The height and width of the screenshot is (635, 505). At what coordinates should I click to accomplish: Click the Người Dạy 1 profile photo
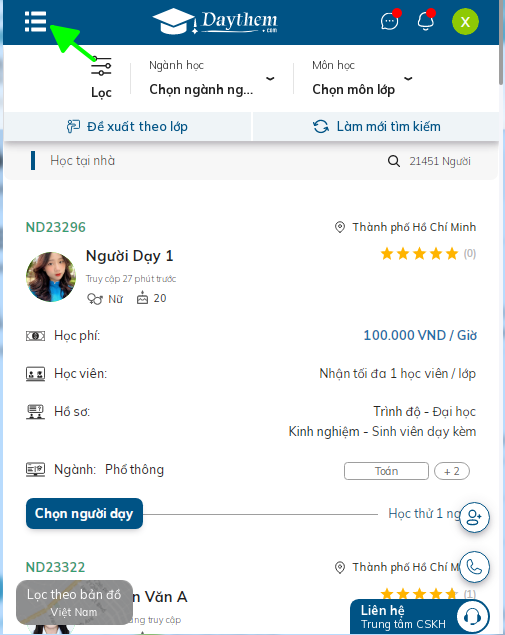[x=51, y=277]
